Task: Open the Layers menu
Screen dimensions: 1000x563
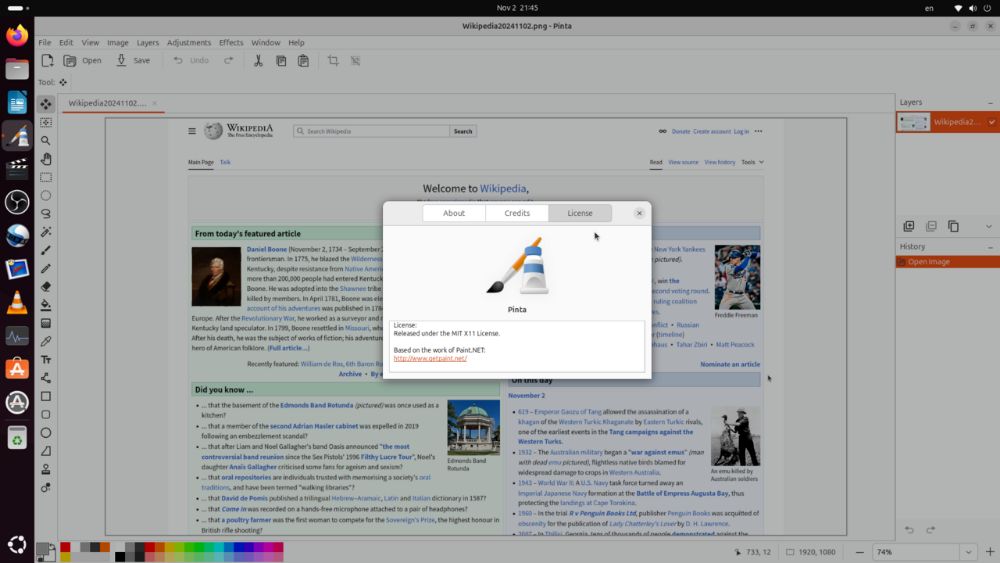Action: pos(147,43)
